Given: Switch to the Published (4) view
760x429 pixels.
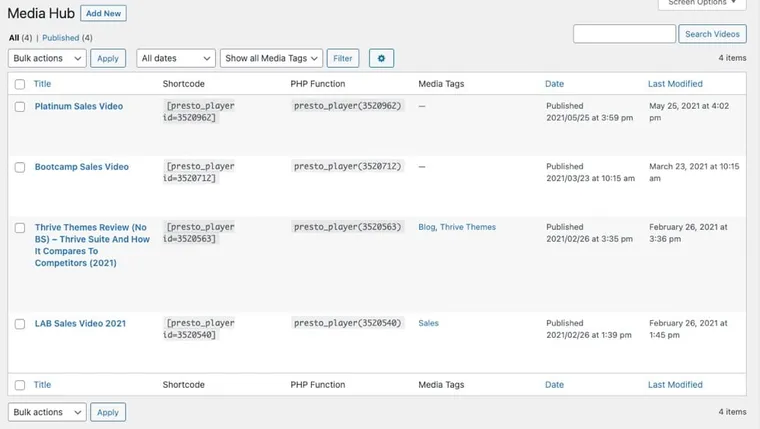Looking at the screenshot, I should (67, 38).
